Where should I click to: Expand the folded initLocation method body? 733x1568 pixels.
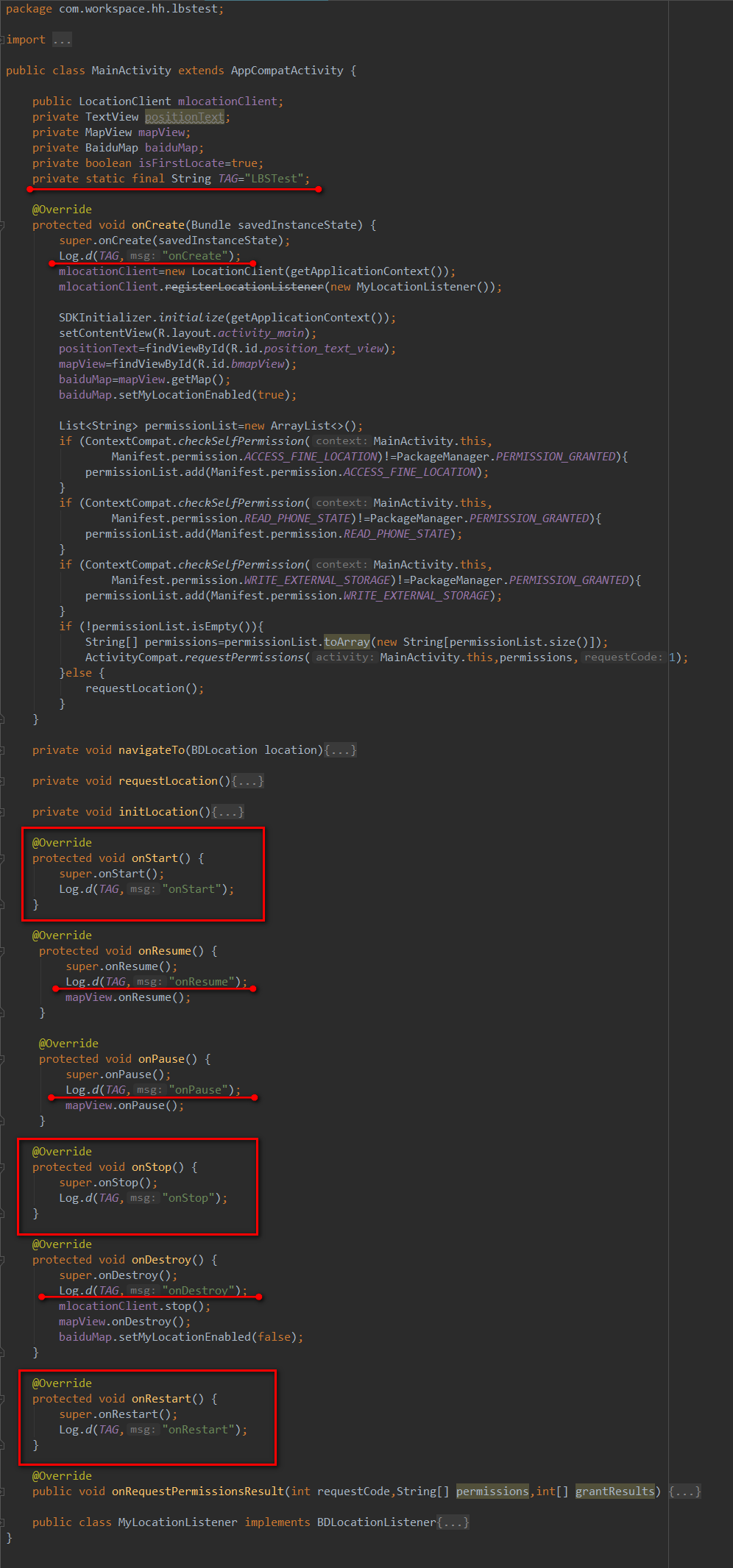tap(228, 812)
